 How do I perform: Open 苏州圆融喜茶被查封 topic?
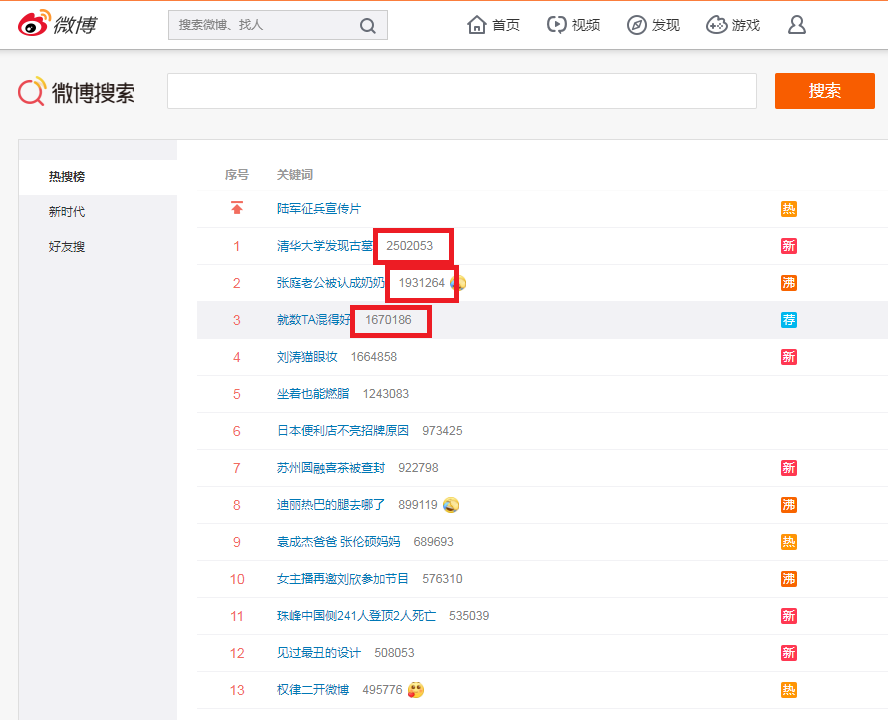(331, 468)
